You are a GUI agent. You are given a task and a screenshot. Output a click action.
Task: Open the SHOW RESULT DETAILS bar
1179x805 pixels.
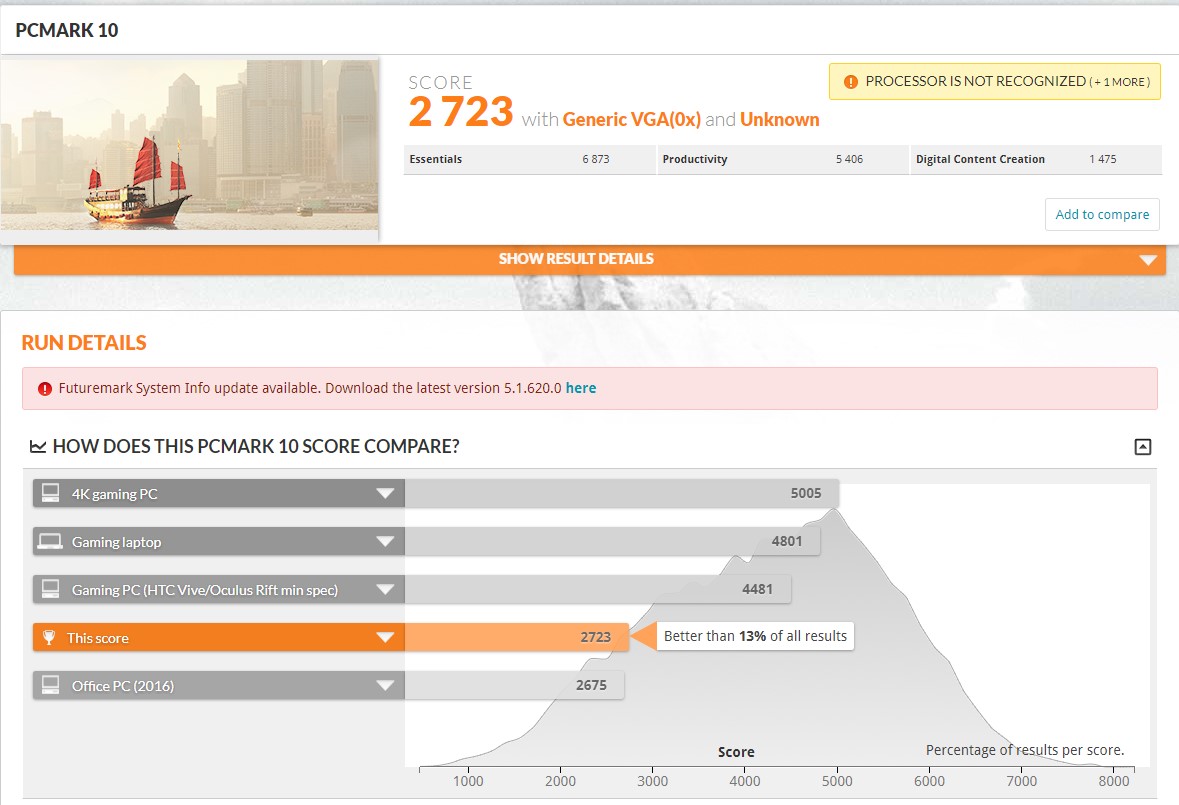click(x=590, y=259)
